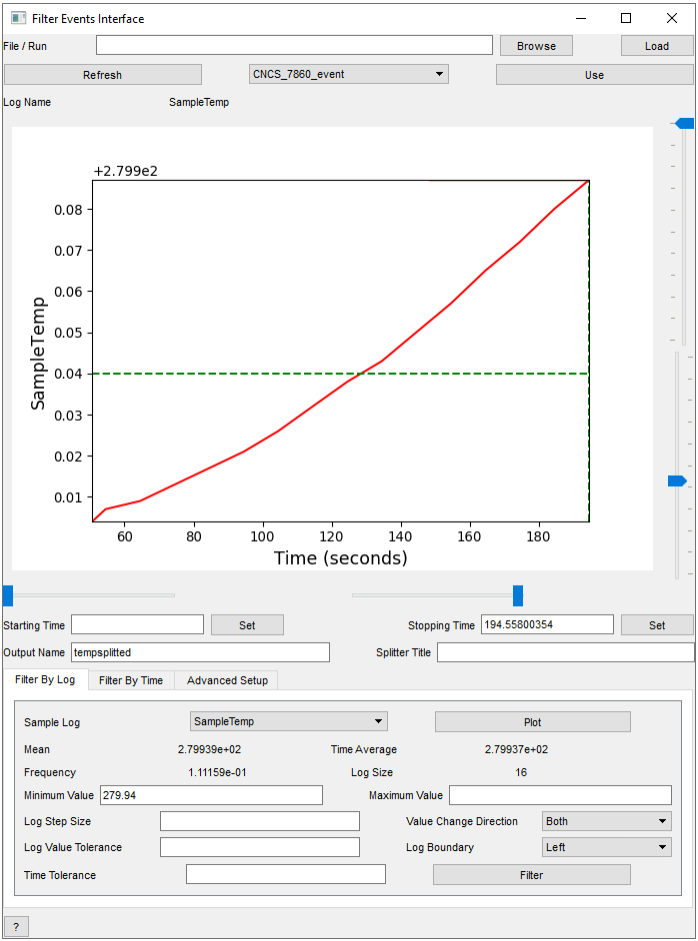Click the File / Run input field

pyautogui.click(x=294, y=45)
